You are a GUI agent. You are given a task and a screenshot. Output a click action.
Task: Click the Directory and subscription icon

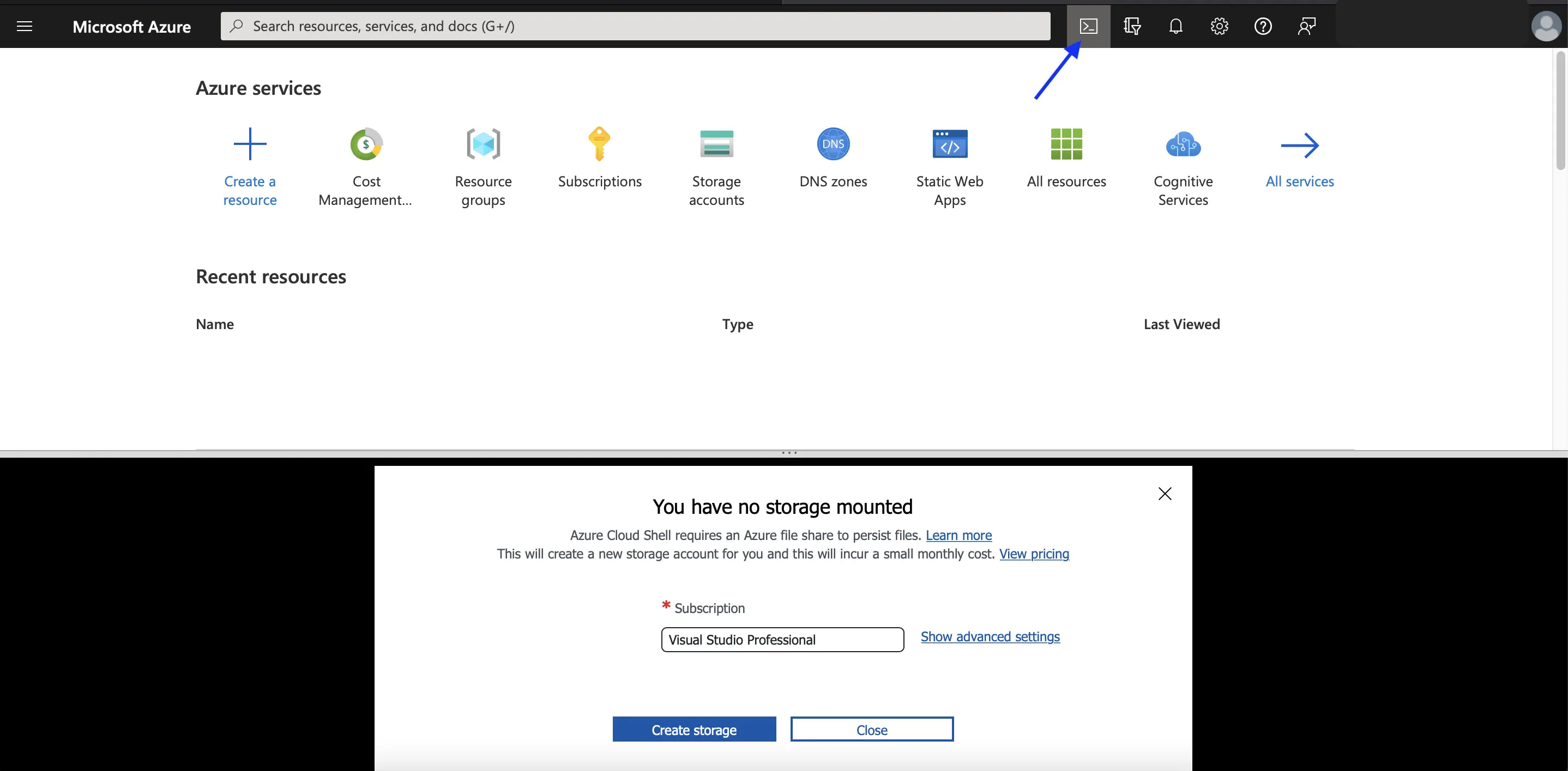coord(1132,25)
